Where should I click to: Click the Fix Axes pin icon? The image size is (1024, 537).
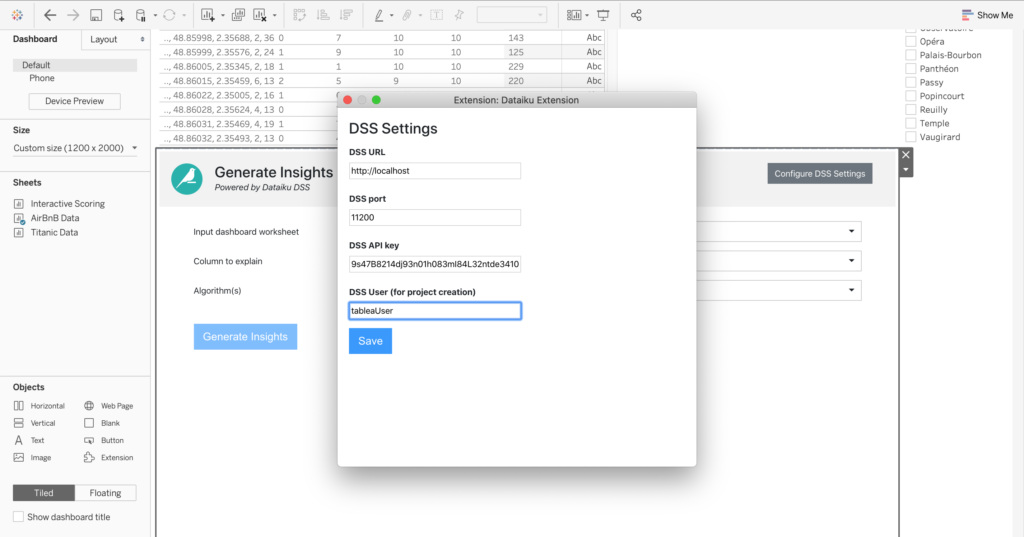(x=459, y=15)
